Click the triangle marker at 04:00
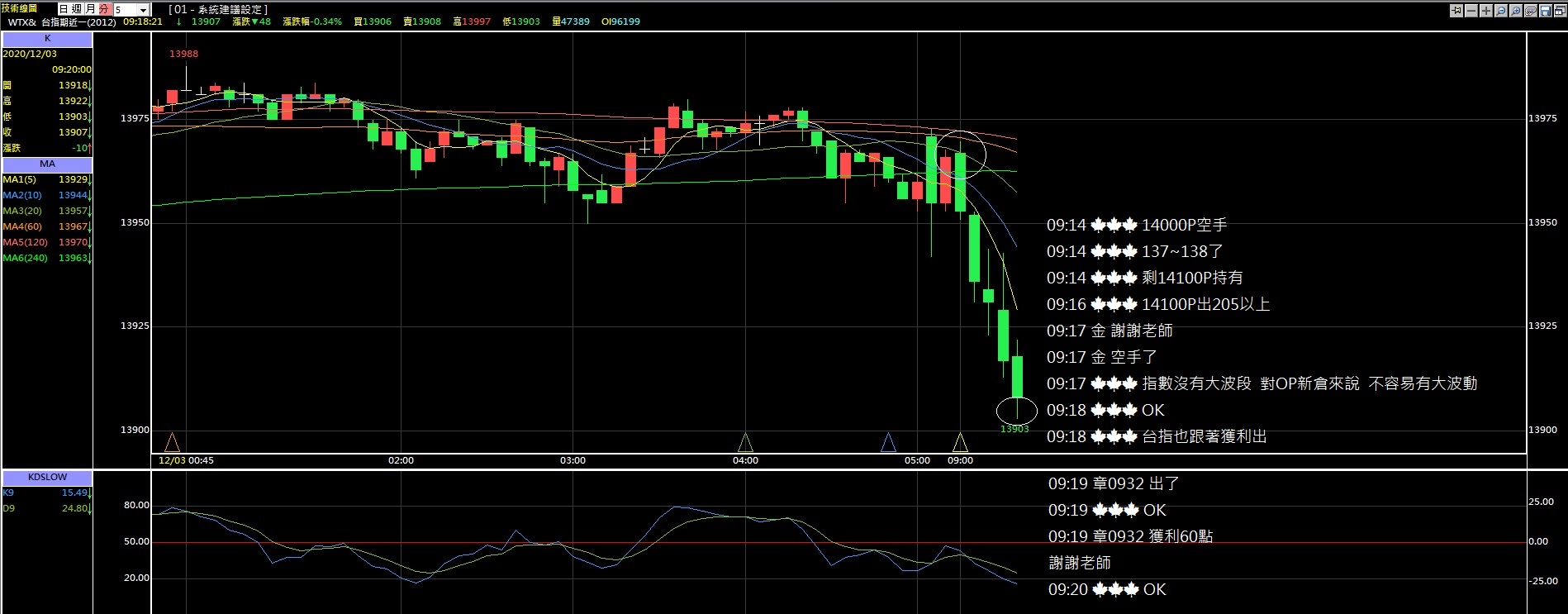This screenshot has width=1568, height=614. (x=745, y=442)
